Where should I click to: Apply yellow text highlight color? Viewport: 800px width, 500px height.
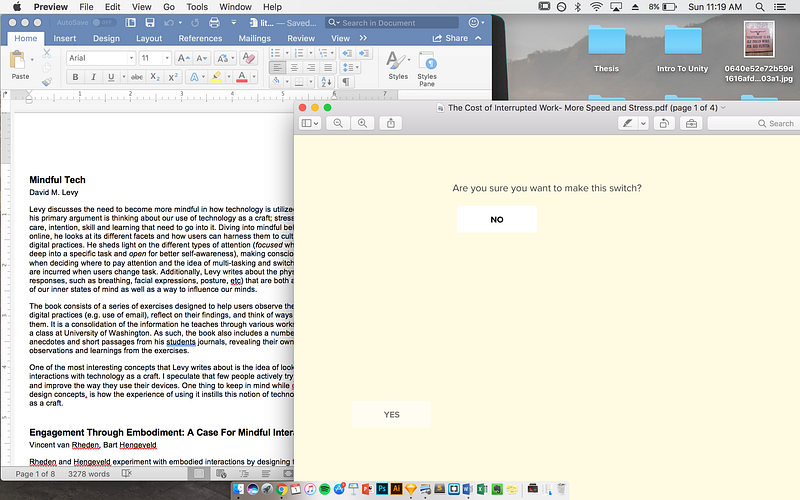point(216,77)
